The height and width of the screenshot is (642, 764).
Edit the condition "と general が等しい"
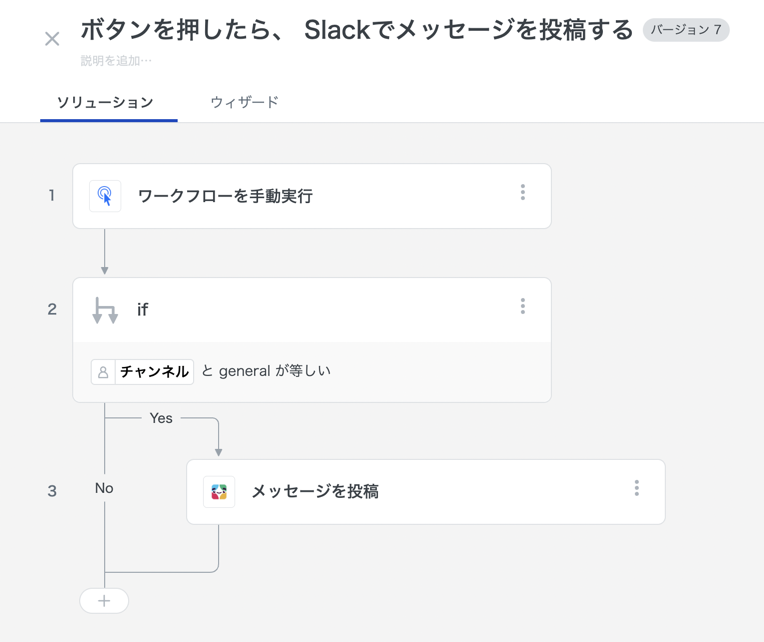coord(266,371)
